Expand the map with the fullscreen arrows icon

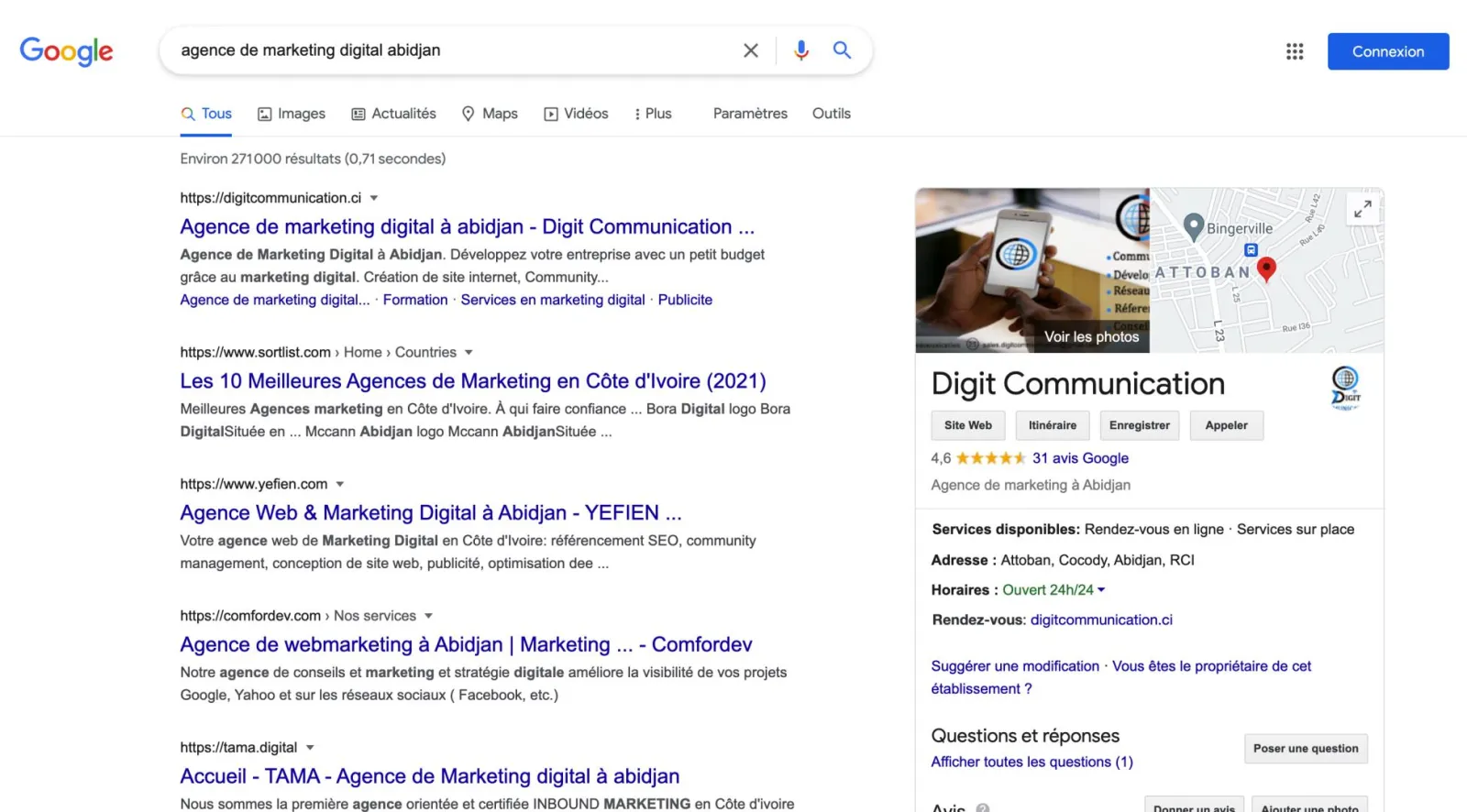click(x=1362, y=209)
